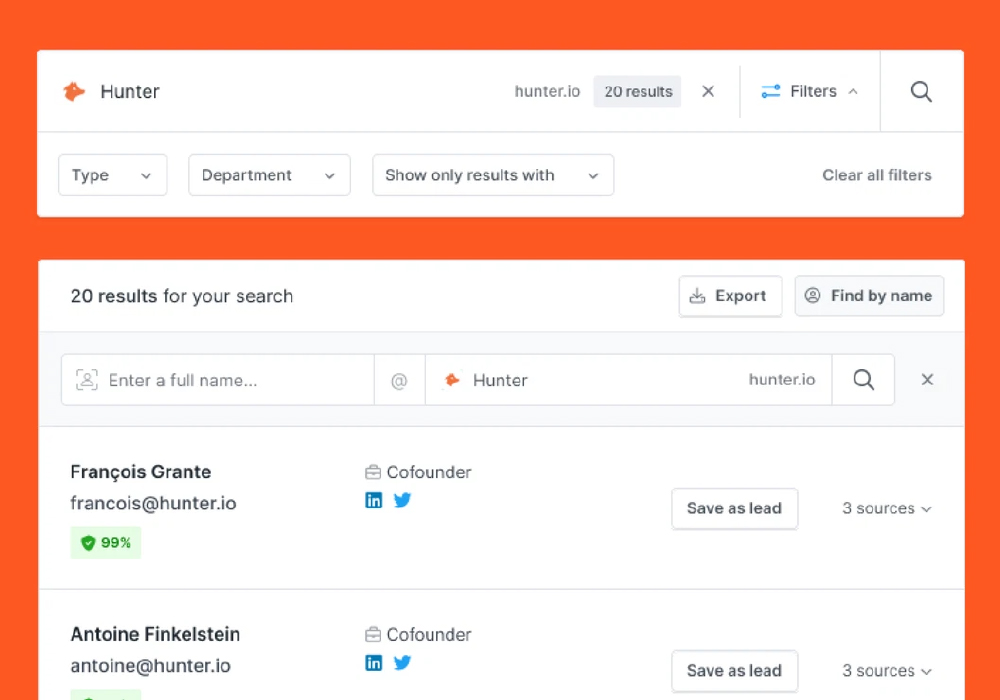Click the 'Find by name' button
This screenshot has width=1000, height=700.
[869, 296]
